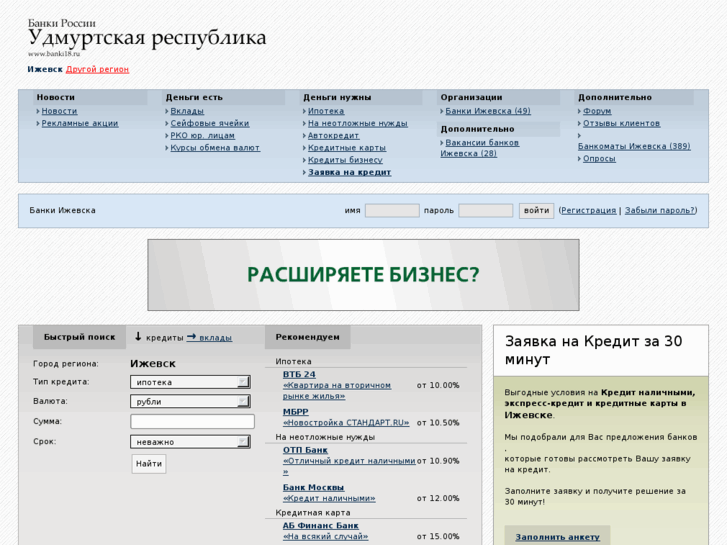The width and height of the screenshot is (727, 545).
Task: Open 'На всякий случай' offer
Action: pos(325,536)
